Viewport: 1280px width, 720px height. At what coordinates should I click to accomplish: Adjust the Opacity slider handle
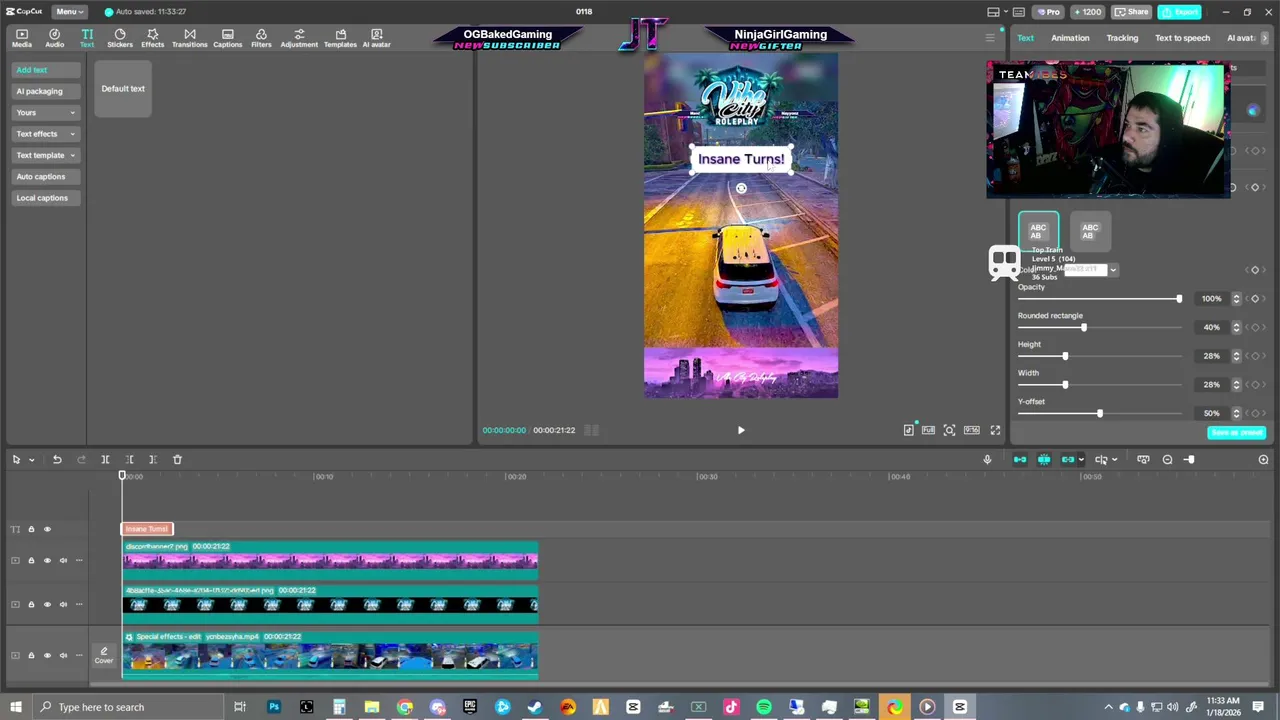pos(1179,299)
